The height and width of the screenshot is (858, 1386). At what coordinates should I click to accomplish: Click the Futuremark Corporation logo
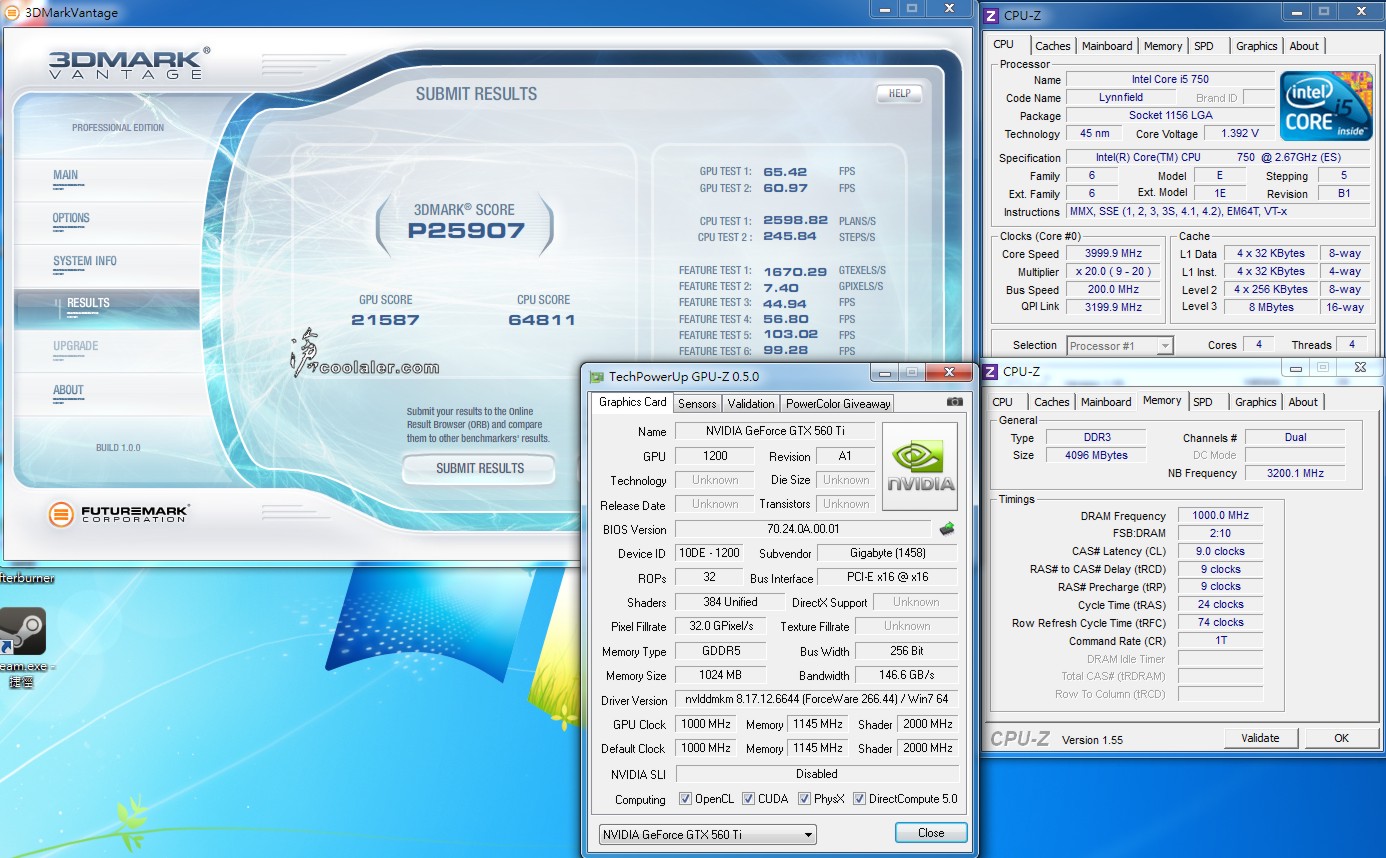point(119,514)
